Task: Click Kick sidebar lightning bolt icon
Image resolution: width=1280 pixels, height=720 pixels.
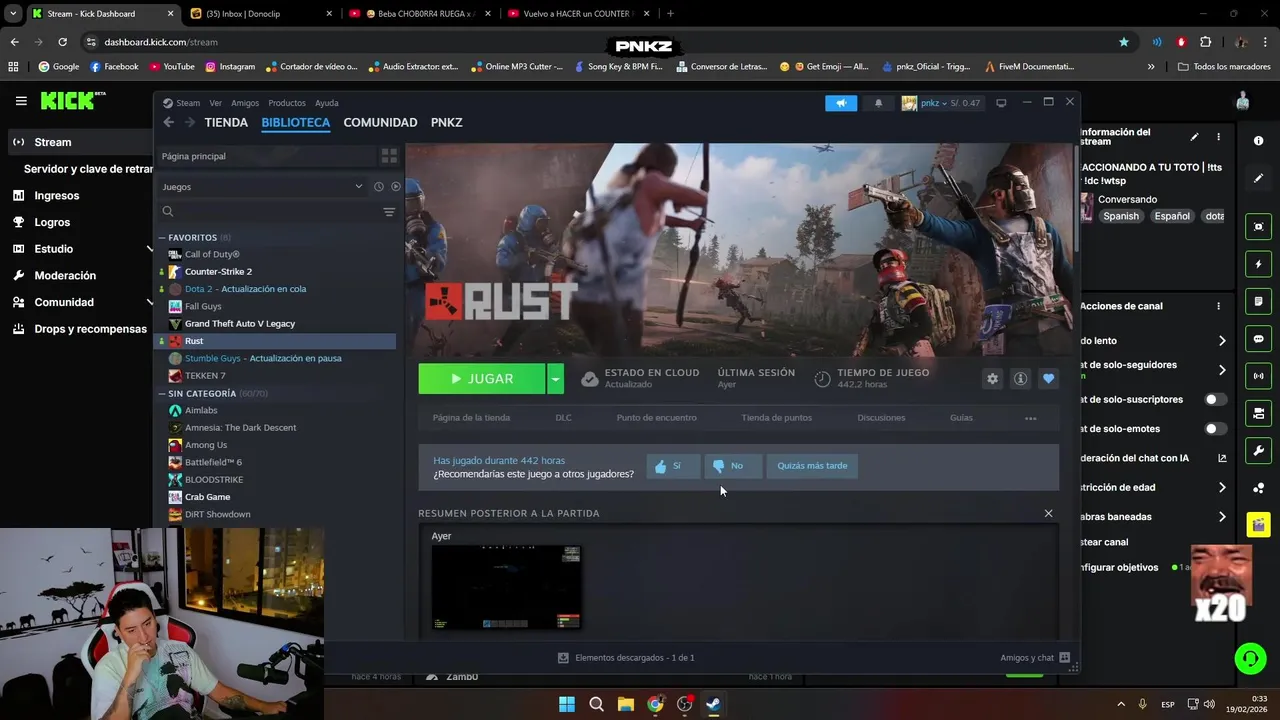Action: [1258, 265]
